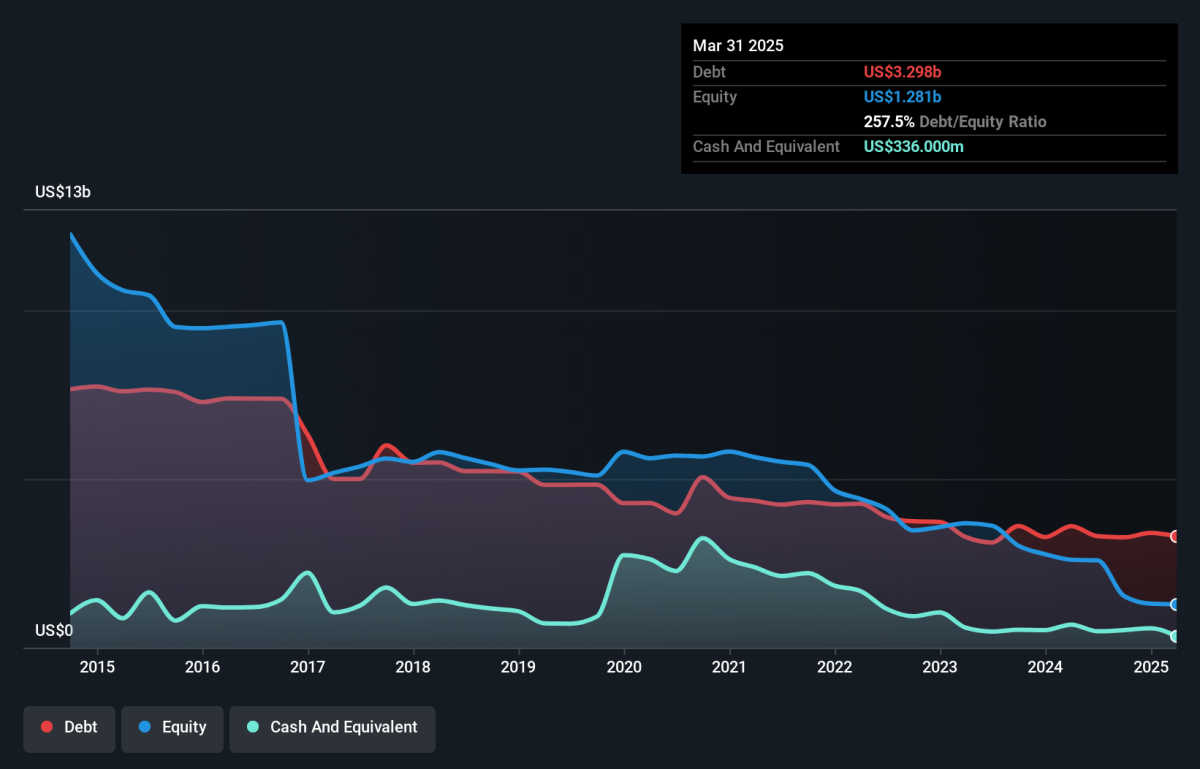Toggle the Debt series legend button
The width and height of the screenshot is (1200, 769).
pyautogui.click(x=70, y=728)
